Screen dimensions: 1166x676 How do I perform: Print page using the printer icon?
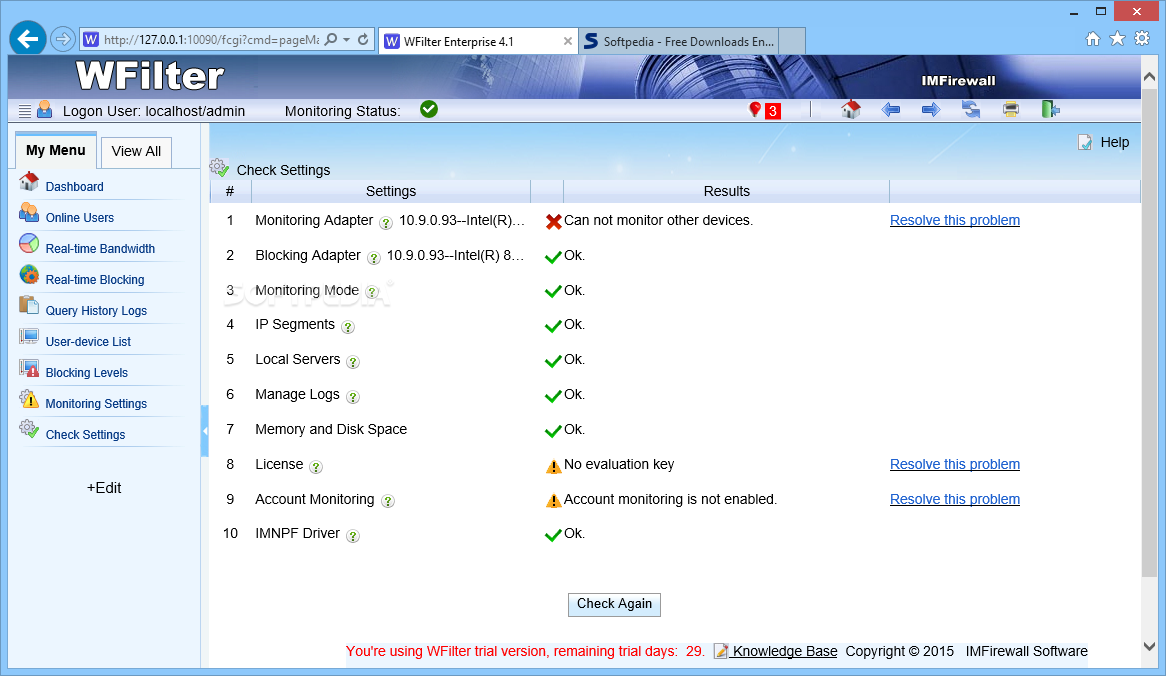coord(1011,110)
